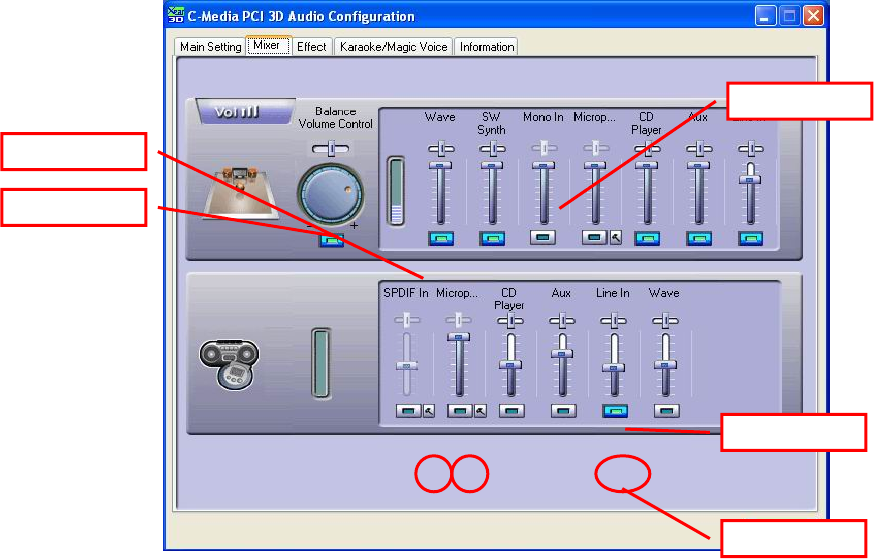This screenshot has width=874, height=559.
Task: Click the Line In recording balance slider
Action: click(x=614, y=321)
